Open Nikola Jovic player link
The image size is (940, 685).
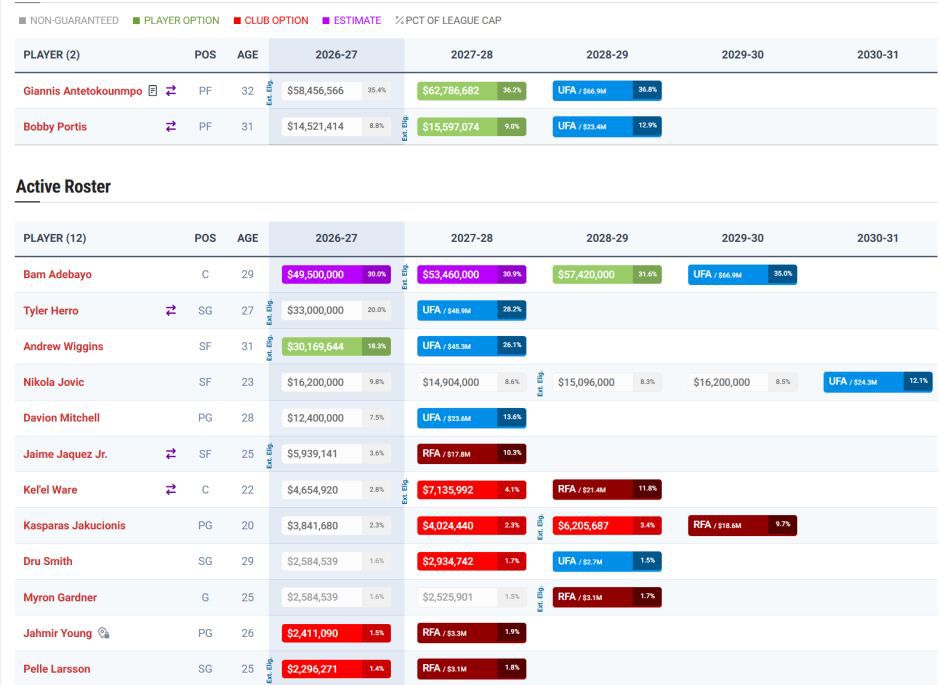pos(53,382)
